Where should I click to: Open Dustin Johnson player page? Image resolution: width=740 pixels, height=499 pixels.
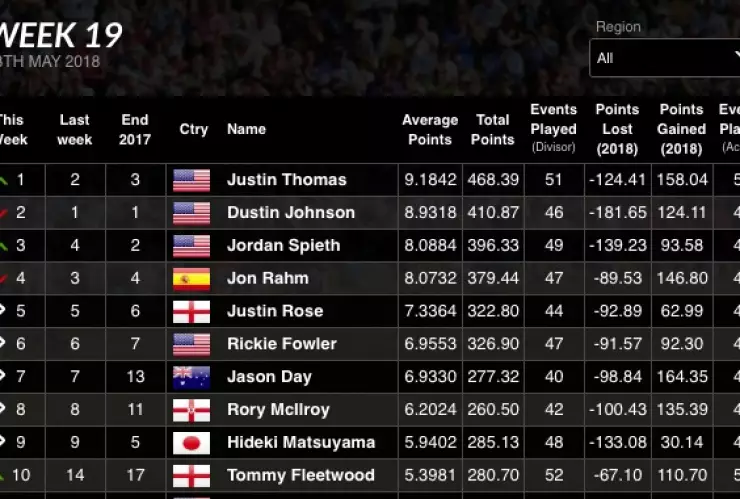click(290, 213)
